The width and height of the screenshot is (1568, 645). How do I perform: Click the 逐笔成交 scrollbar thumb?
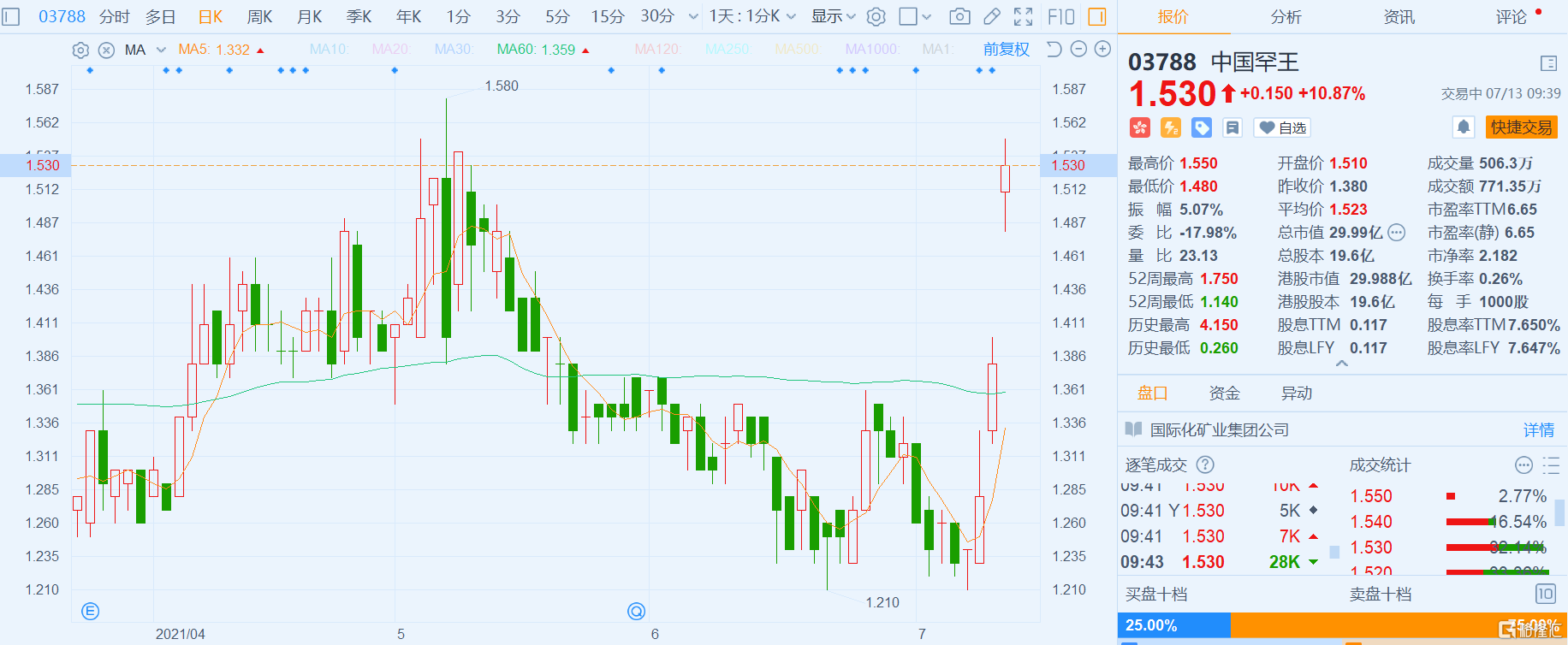tap(1334, 553)
